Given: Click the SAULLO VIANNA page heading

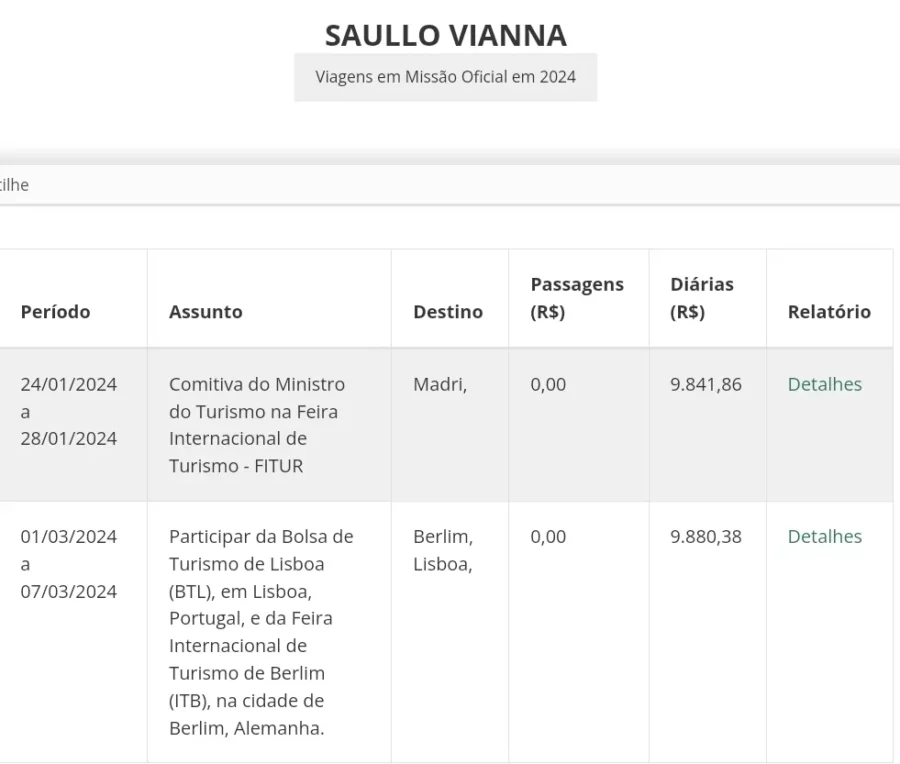Looking at the screenshot, I should pyautogui.click(x=446, y=36).
